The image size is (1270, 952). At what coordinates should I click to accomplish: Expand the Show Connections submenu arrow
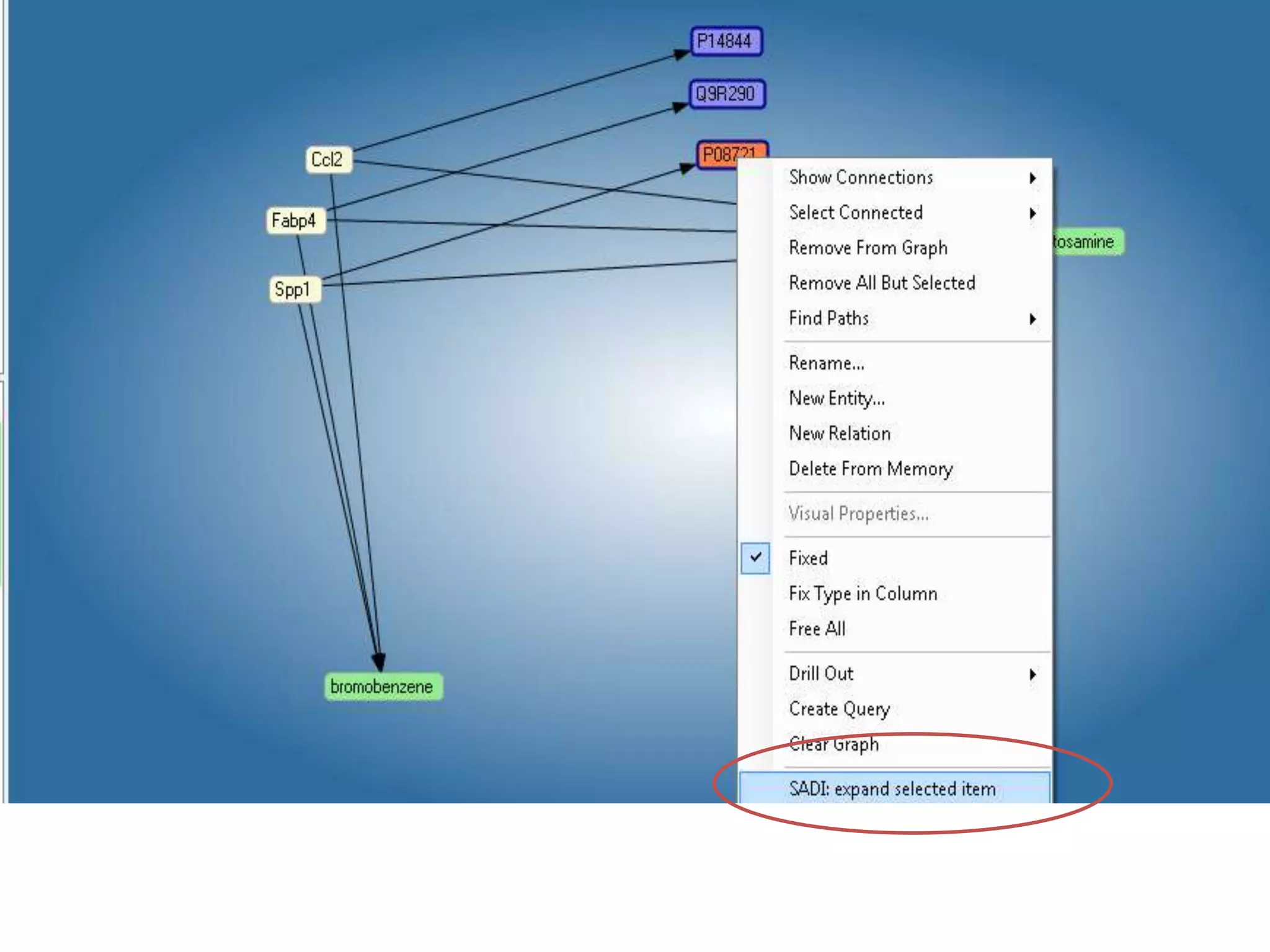(x=1032, y=178)
